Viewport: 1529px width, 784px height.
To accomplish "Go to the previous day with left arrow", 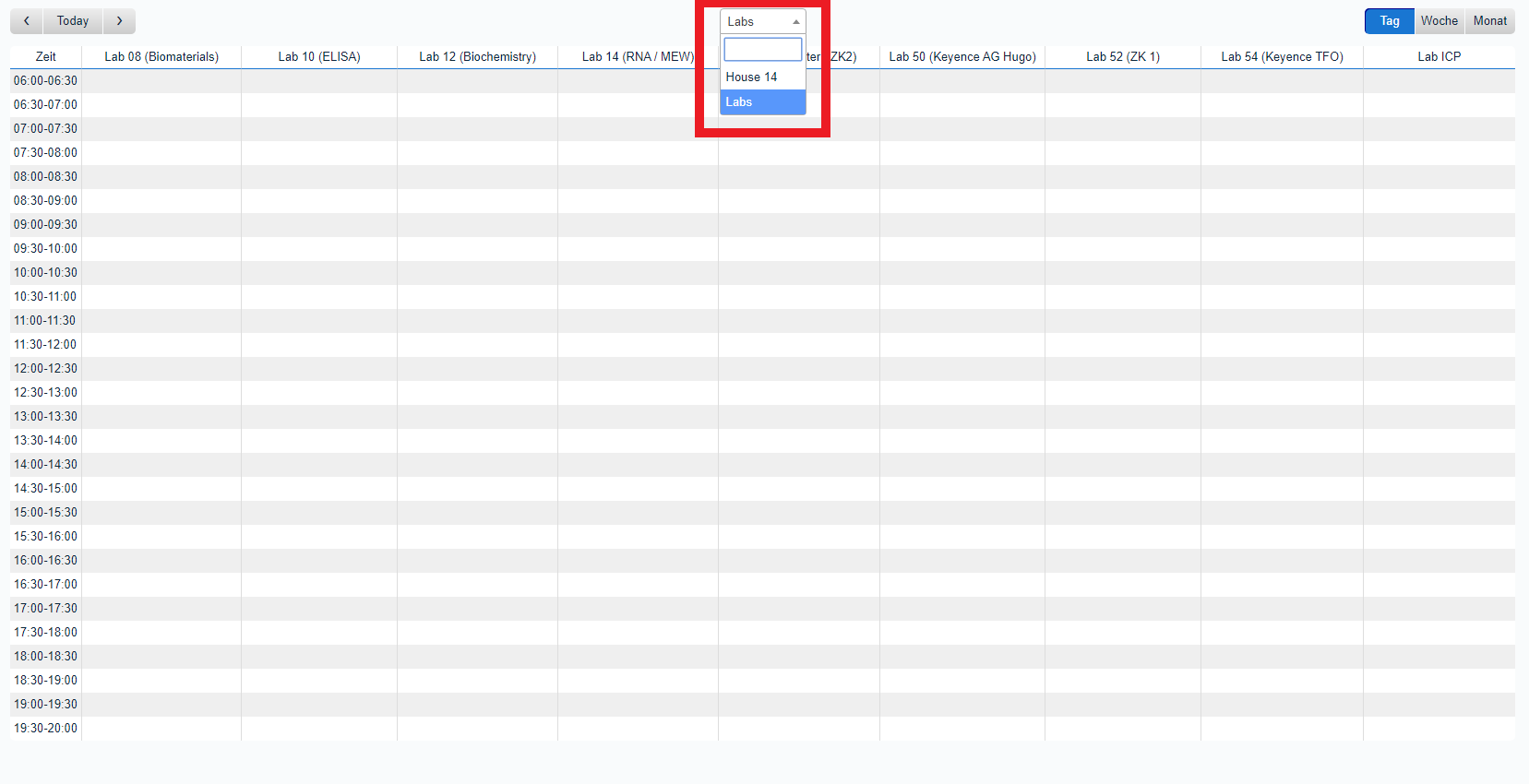I will (27, 21).
